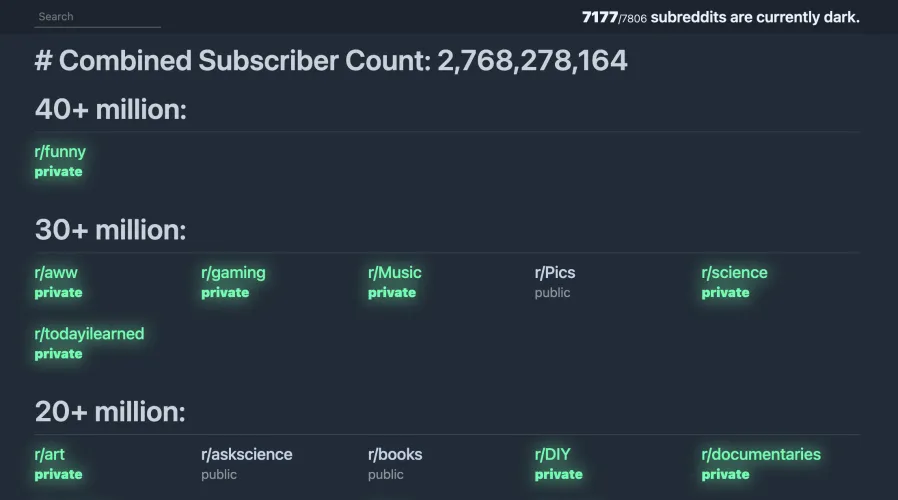Open the r/funny subreddit link
Image resolution: width=898 pixels, height=500 pixels.
click(60, 152)
